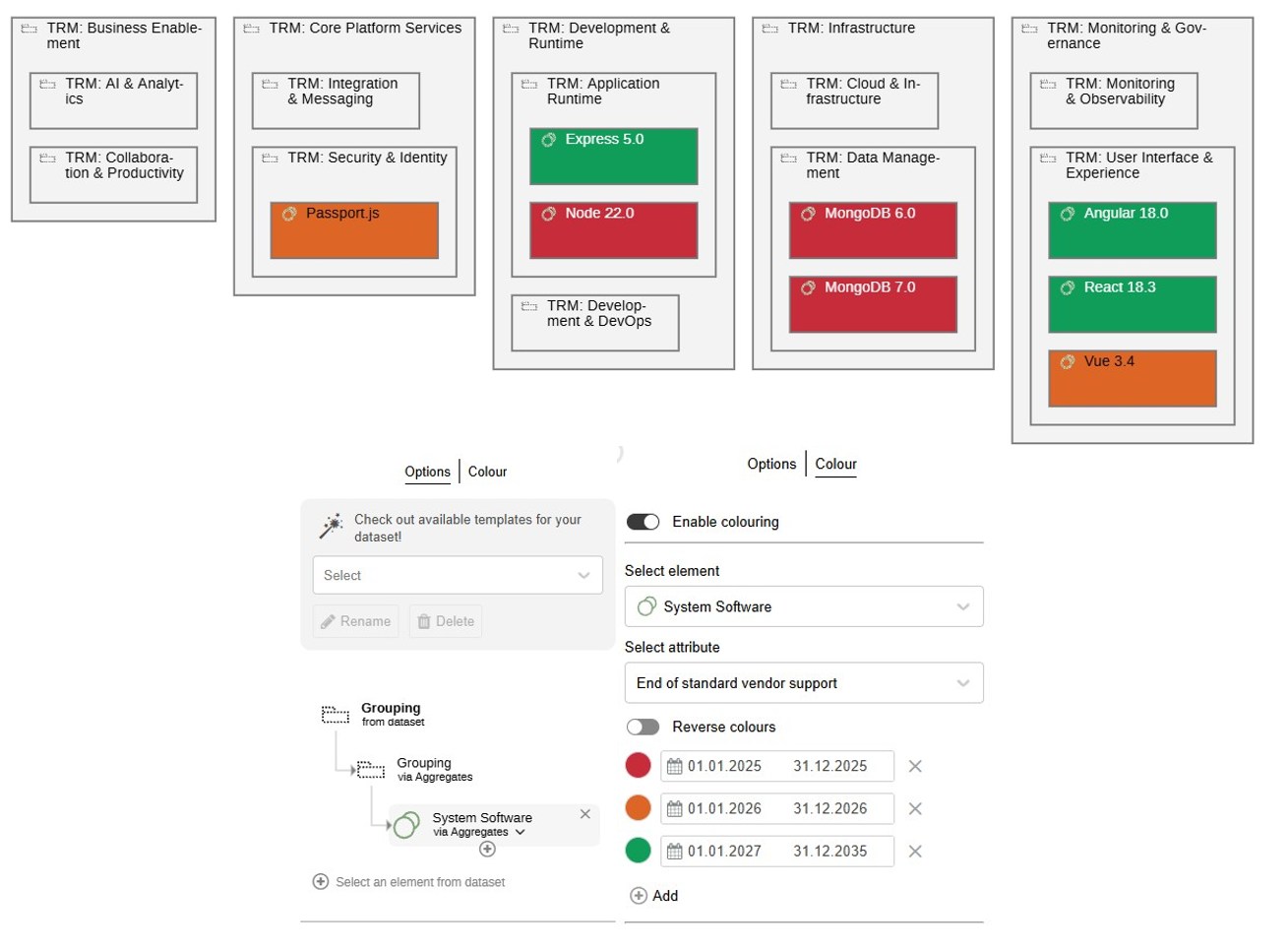Delete the green date range row

[915, 852]
